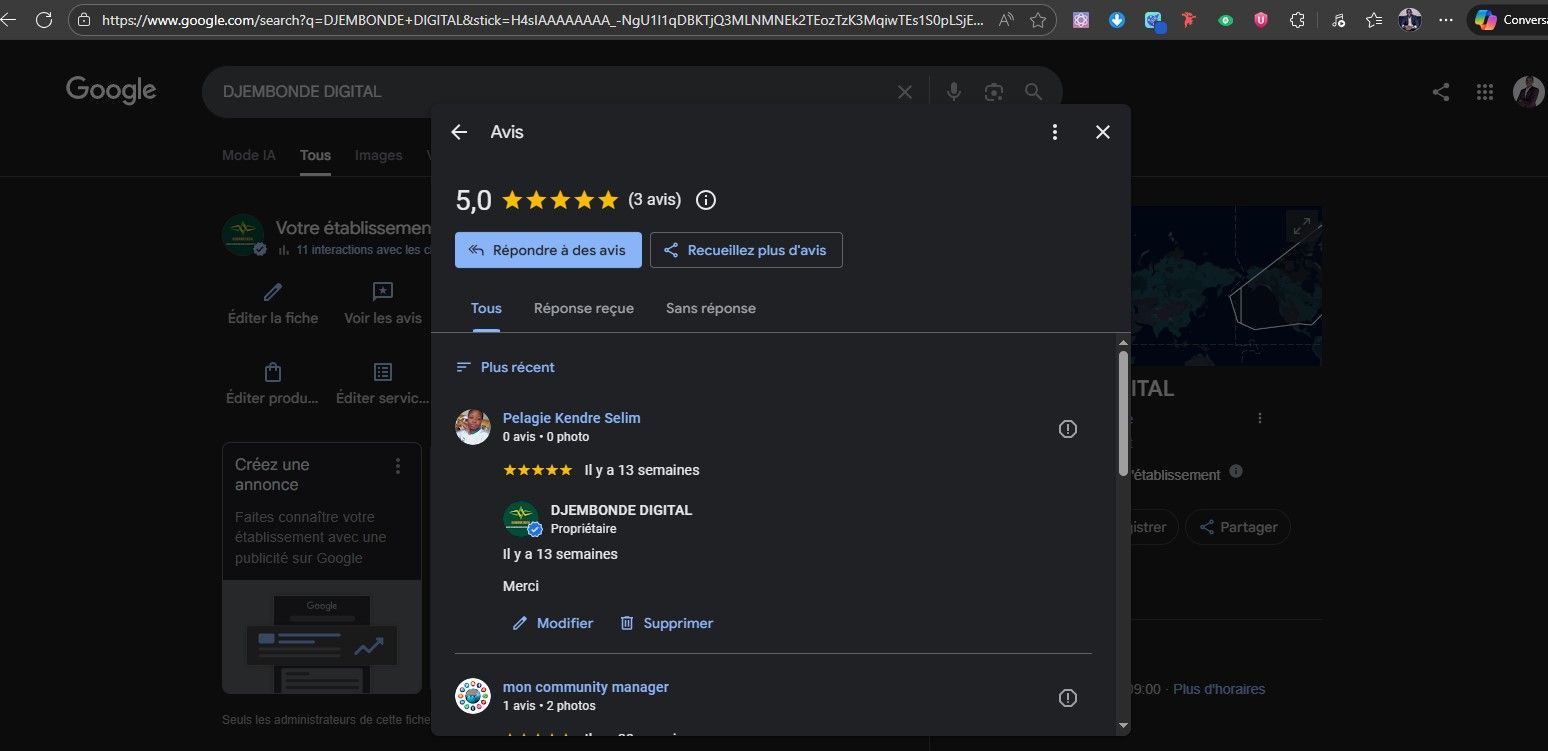Select the Sans réponse tab

pyautogui.click(x=710, y=308)
